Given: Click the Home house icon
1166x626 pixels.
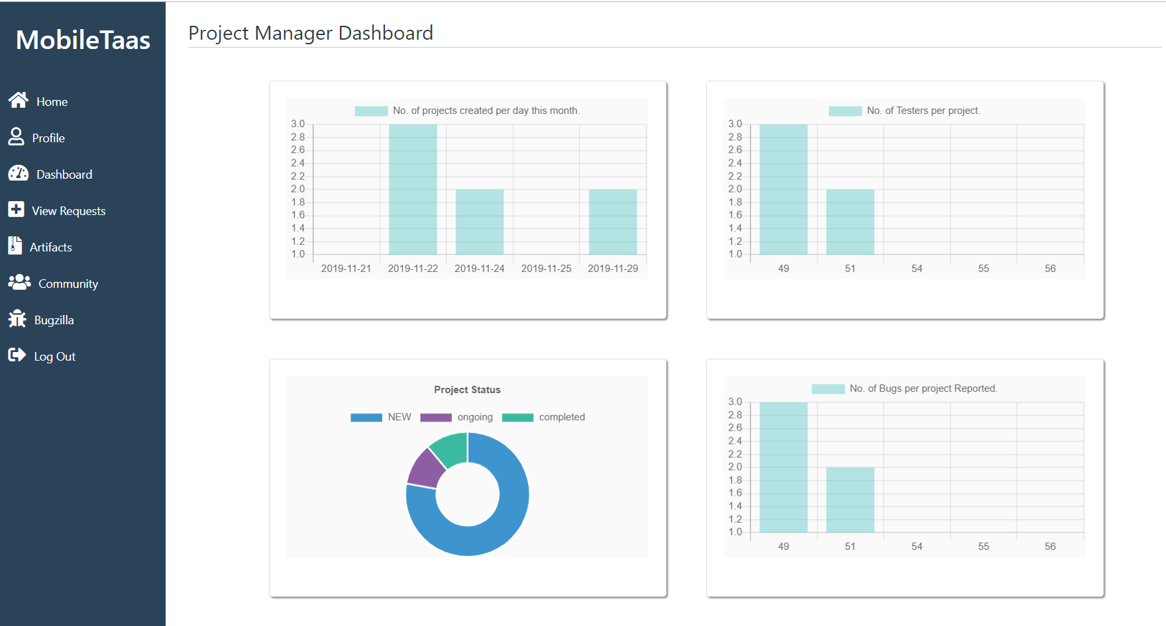Looking at the screenshot, I should (x=19, y=100).
